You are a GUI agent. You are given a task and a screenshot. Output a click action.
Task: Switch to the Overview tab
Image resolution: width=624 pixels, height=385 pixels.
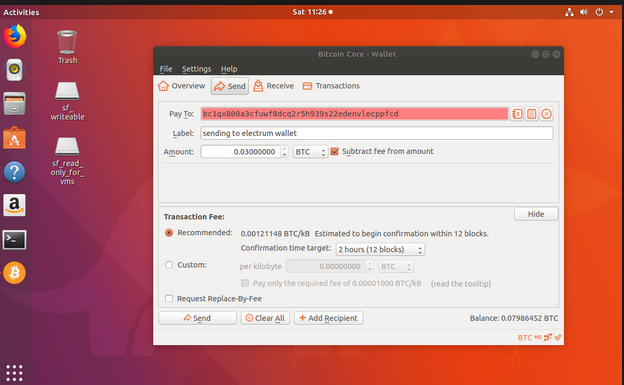point(181,86)
